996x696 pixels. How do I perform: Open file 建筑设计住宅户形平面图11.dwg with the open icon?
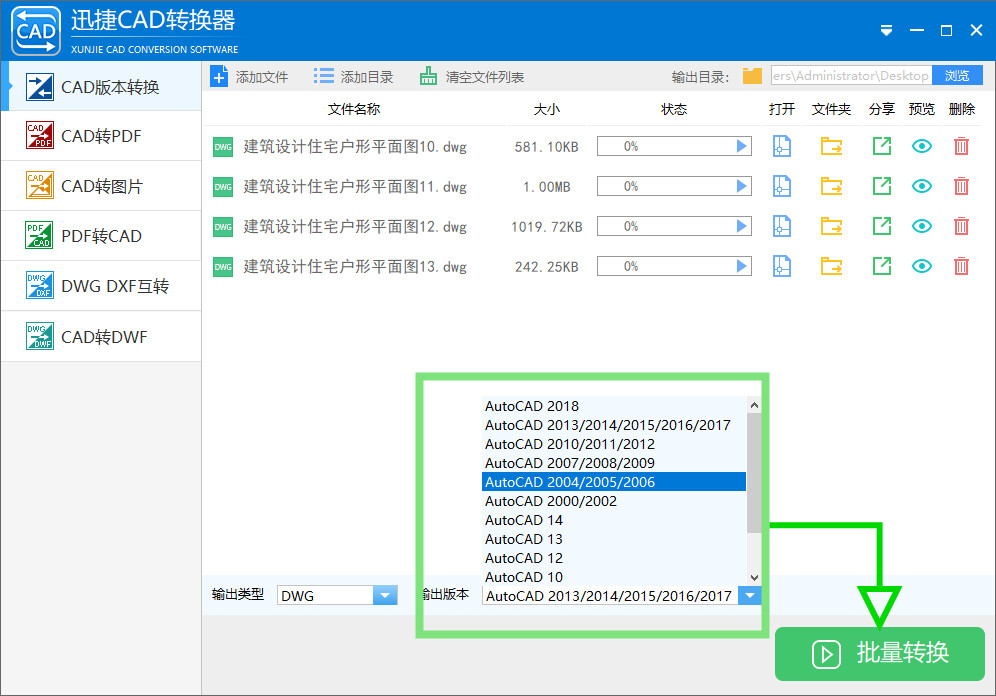[x=782, y=186]
